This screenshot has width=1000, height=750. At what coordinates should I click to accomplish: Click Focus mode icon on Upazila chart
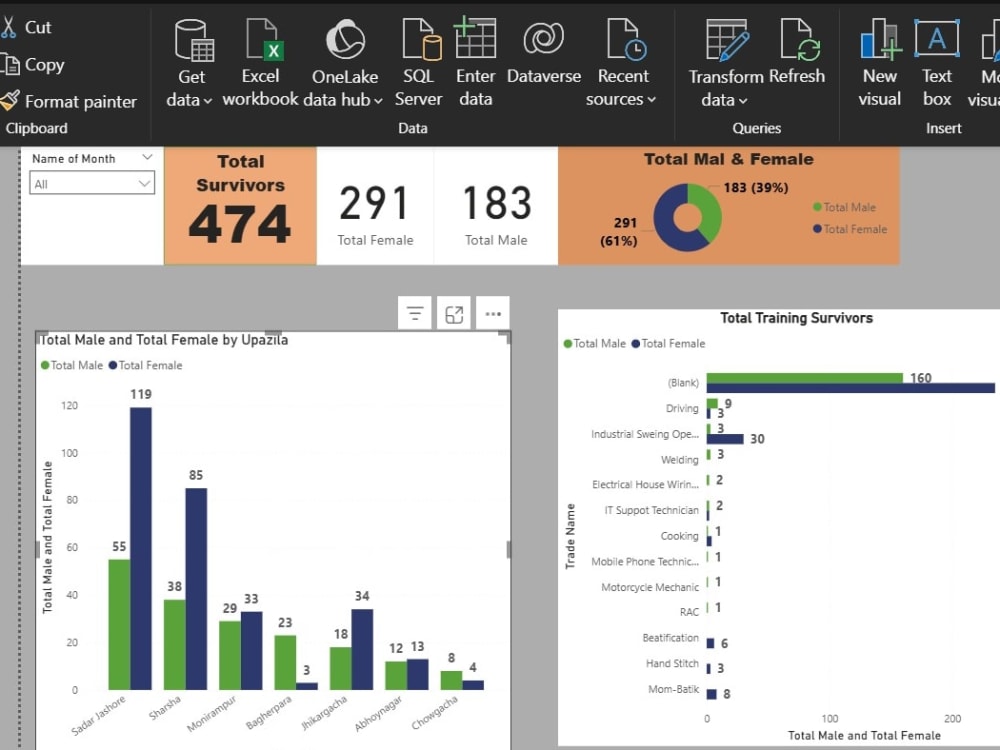click(453, 313)
